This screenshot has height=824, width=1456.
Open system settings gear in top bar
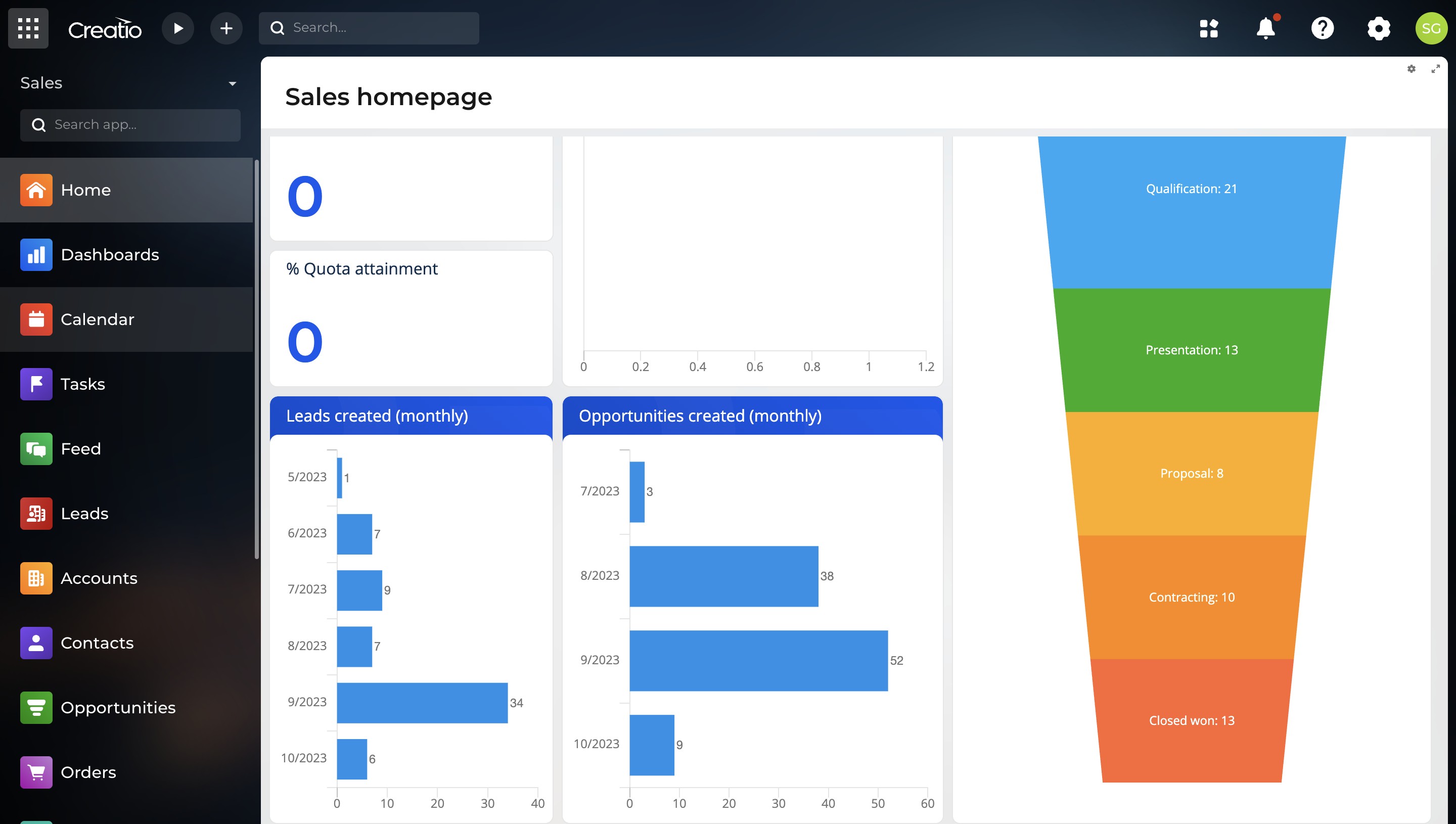tap(1379, 28)
